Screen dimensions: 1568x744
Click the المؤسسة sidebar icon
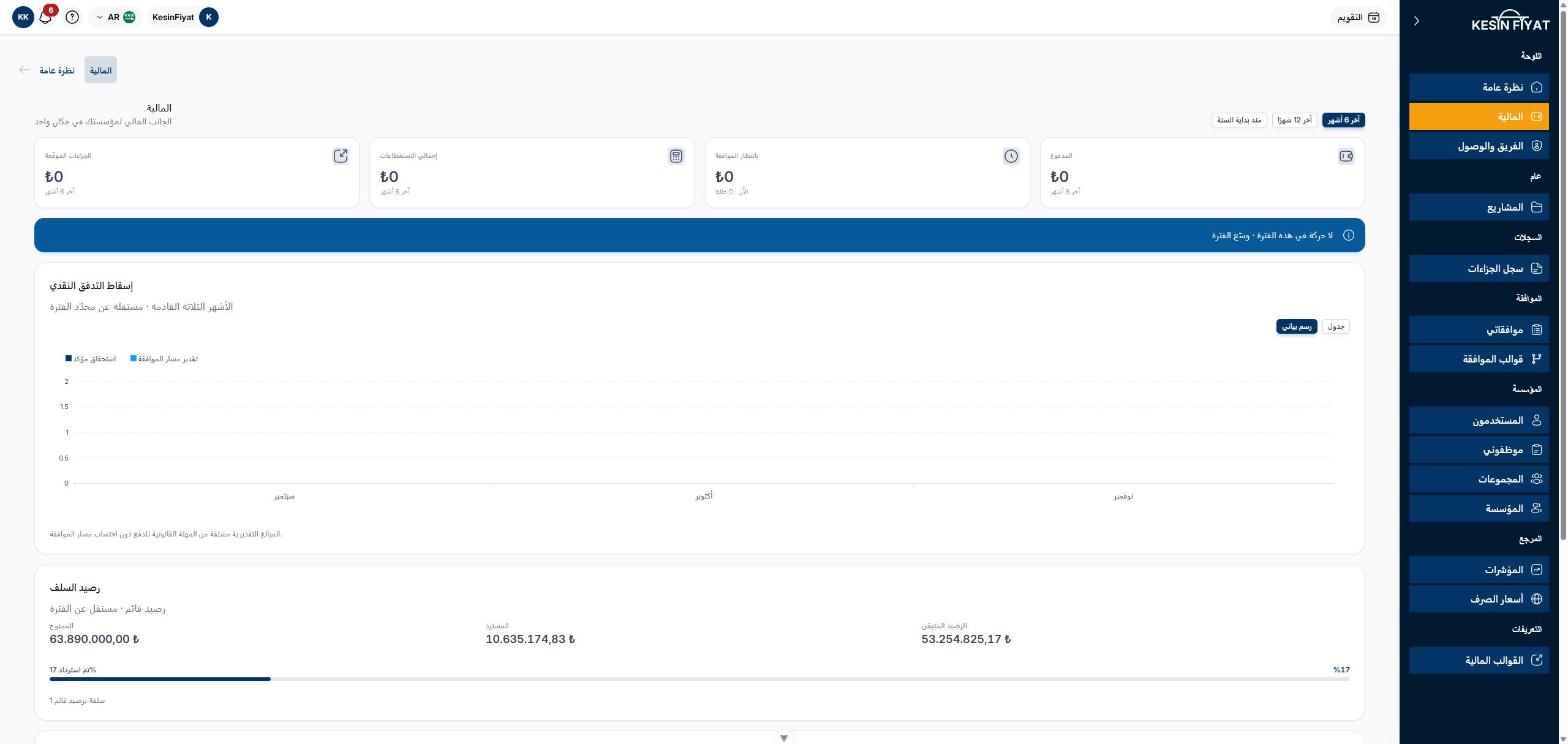[x=1537, y=508]
